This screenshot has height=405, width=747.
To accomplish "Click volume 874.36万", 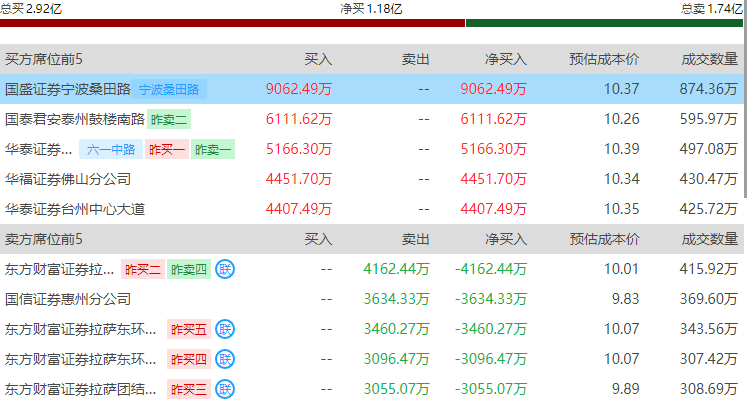I will [709, 89].
